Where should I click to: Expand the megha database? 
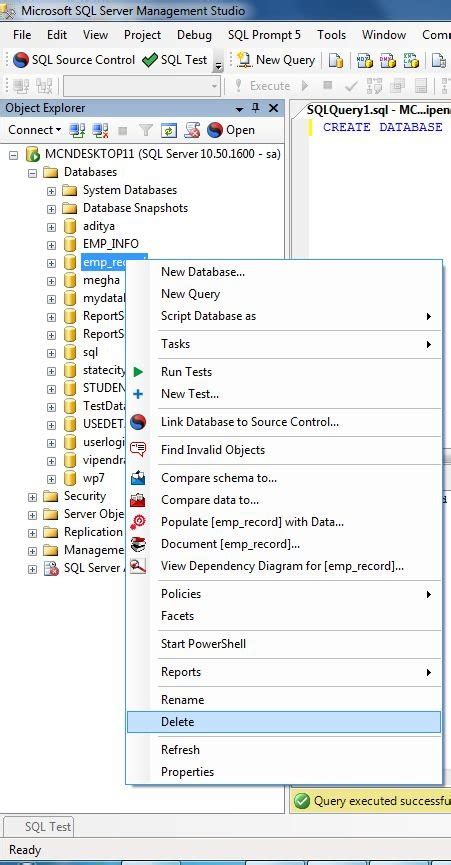(51, 281)
